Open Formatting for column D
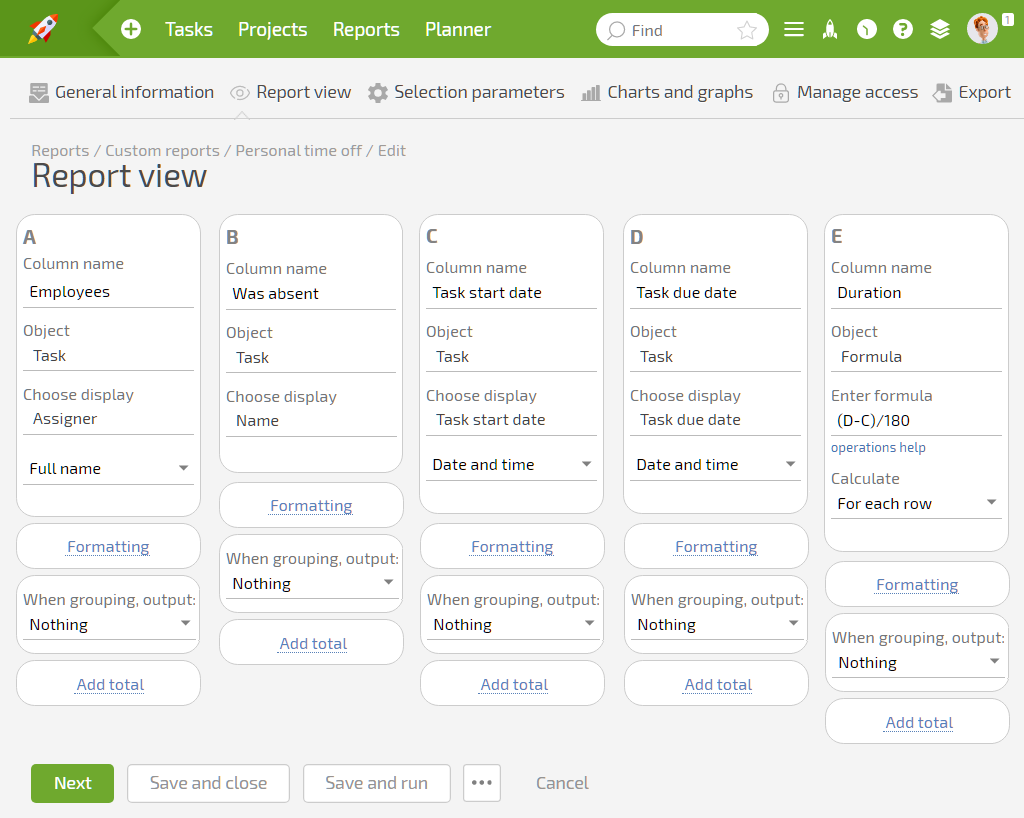Viewport: 1024px width, 818px height. pos(716,546)
